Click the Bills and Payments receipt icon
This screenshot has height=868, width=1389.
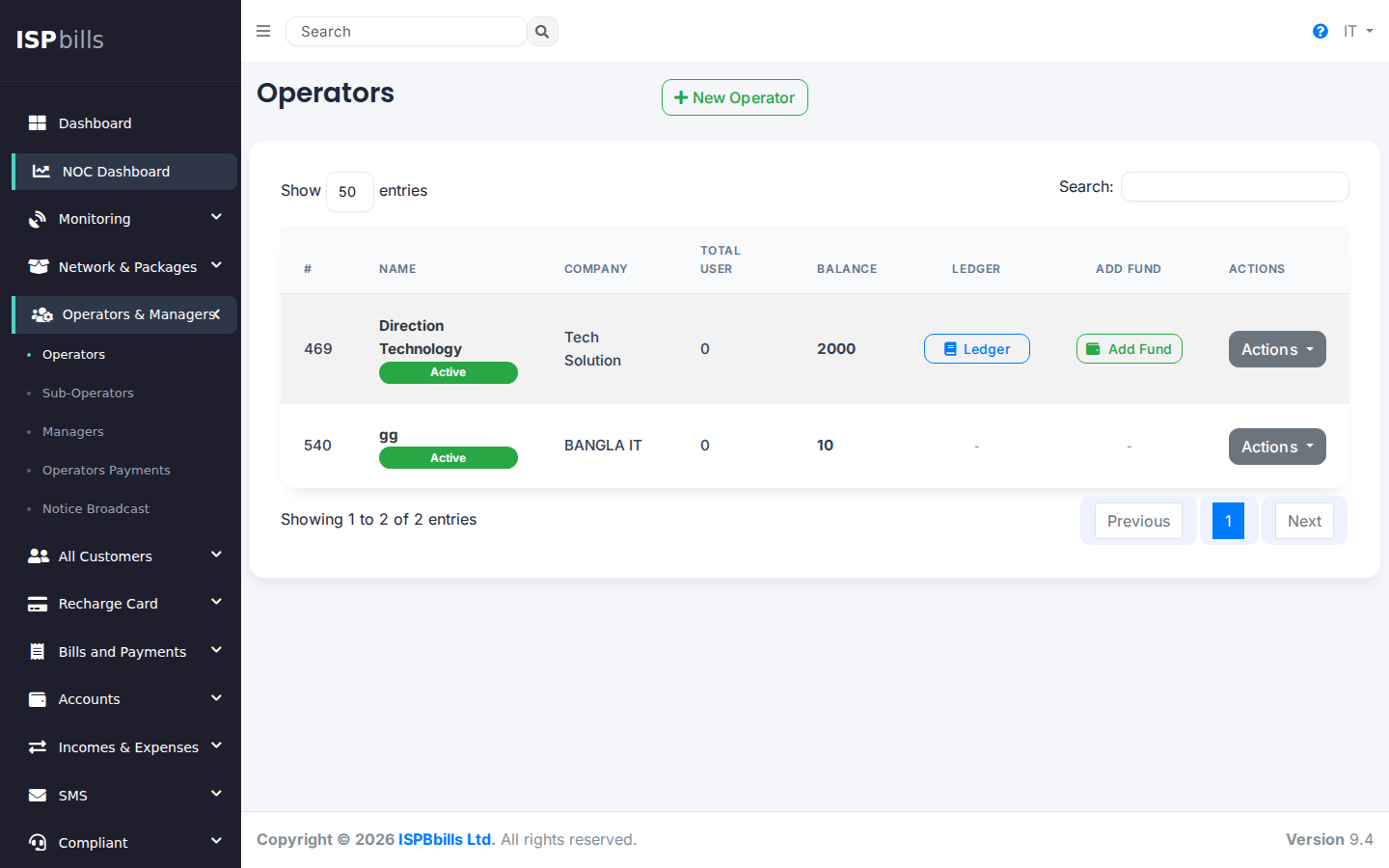(x=38, y=651)
